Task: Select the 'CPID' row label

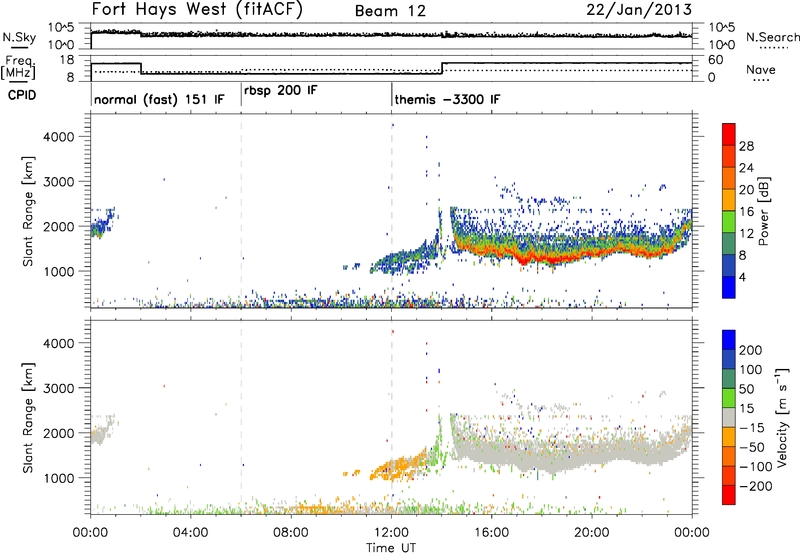Action: pos(21,95)
